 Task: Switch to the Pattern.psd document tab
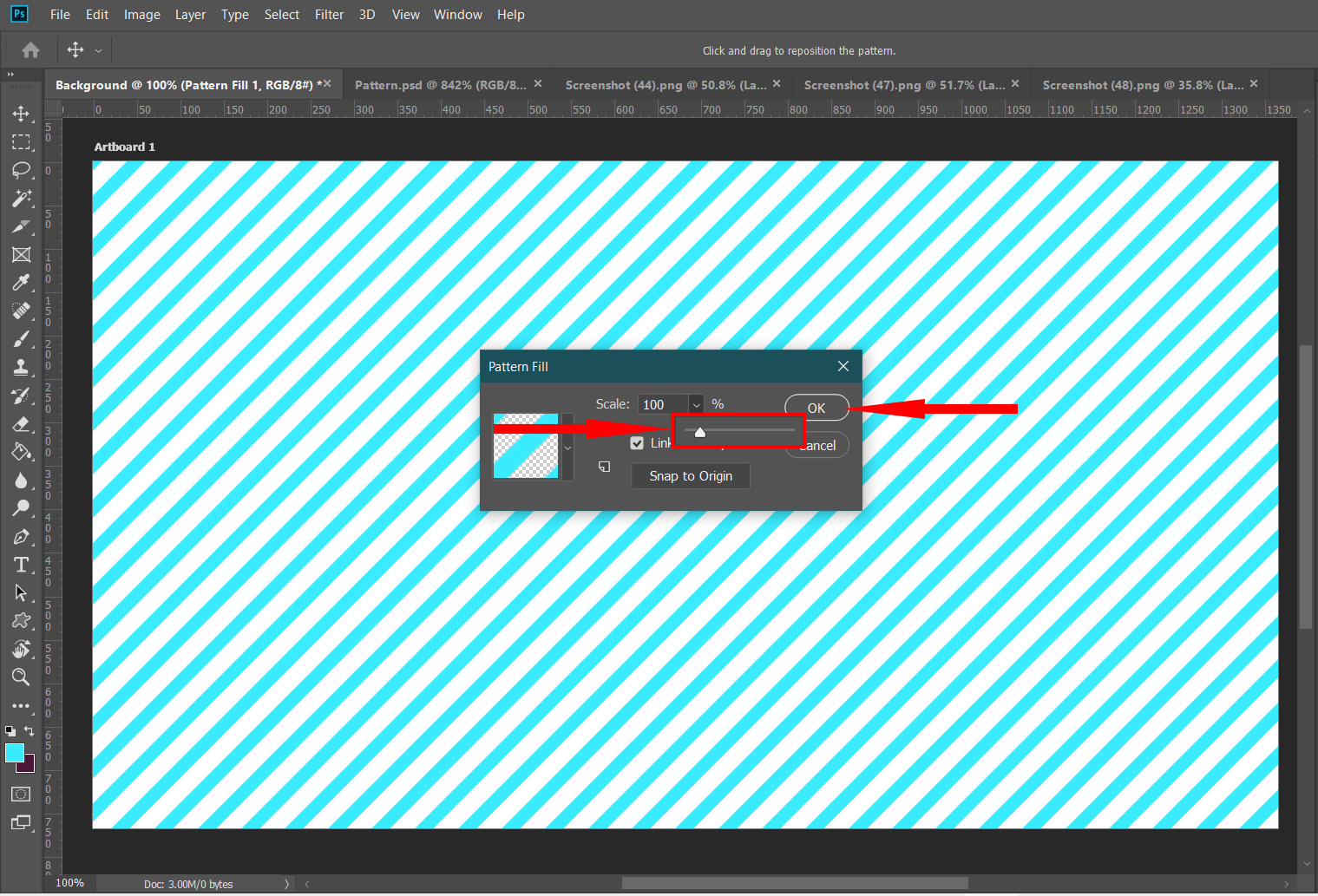tap(440, 85)
